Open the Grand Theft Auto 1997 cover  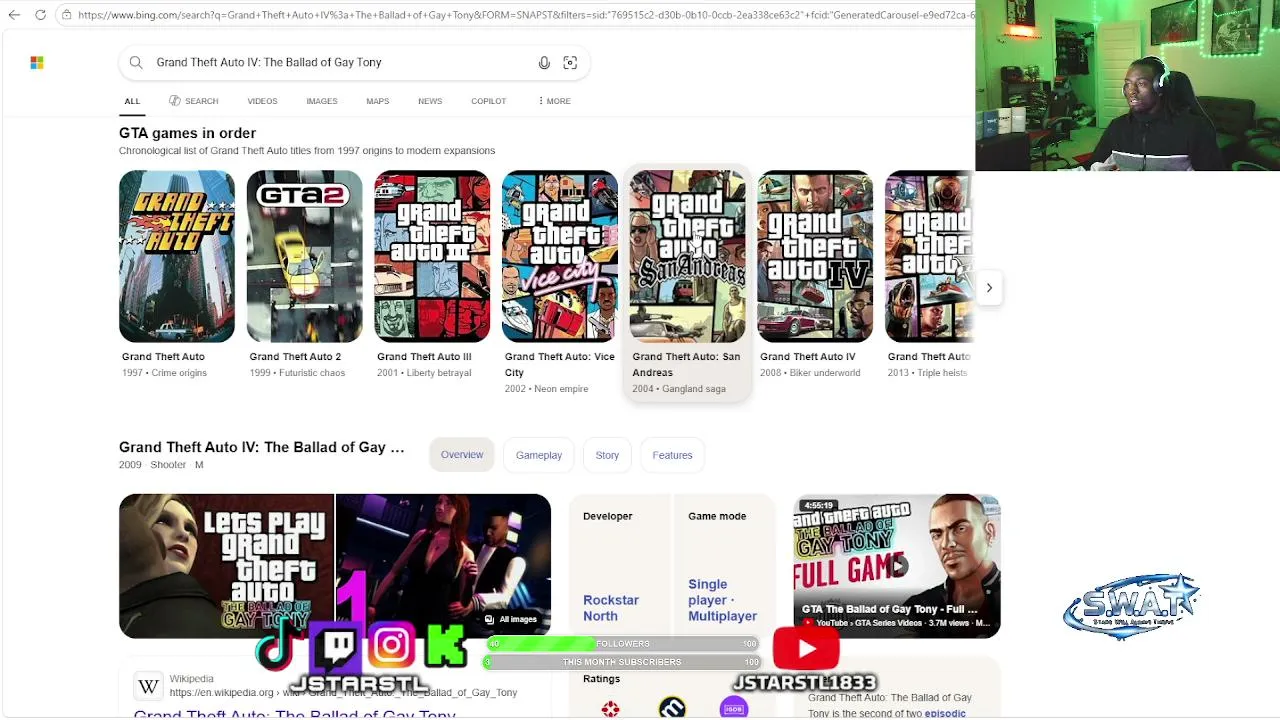coord(177,256)
